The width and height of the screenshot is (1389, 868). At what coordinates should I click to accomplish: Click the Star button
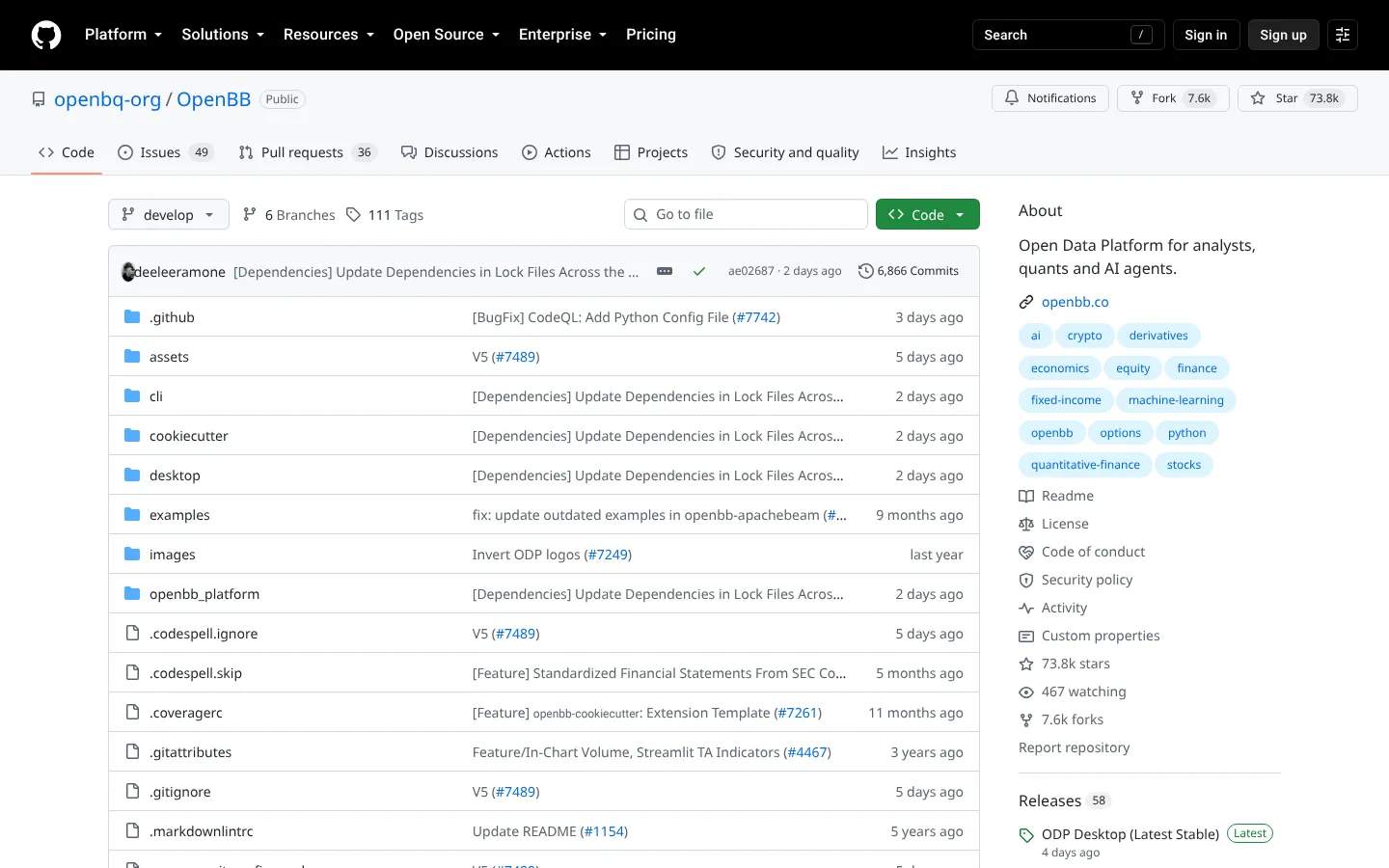[x=1297, y=98]
